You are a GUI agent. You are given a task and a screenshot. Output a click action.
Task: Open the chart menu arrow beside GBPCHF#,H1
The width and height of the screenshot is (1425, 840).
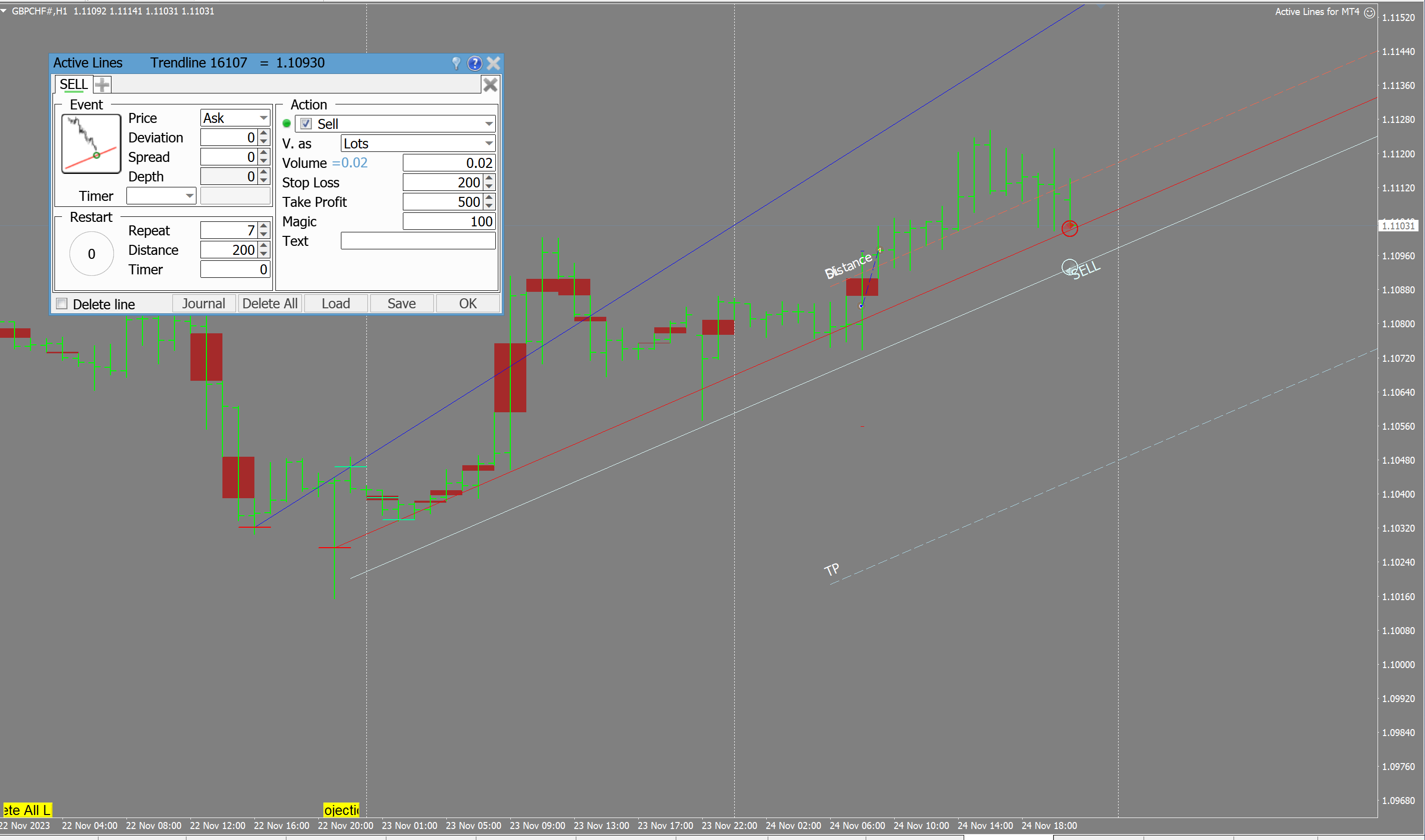4,11
